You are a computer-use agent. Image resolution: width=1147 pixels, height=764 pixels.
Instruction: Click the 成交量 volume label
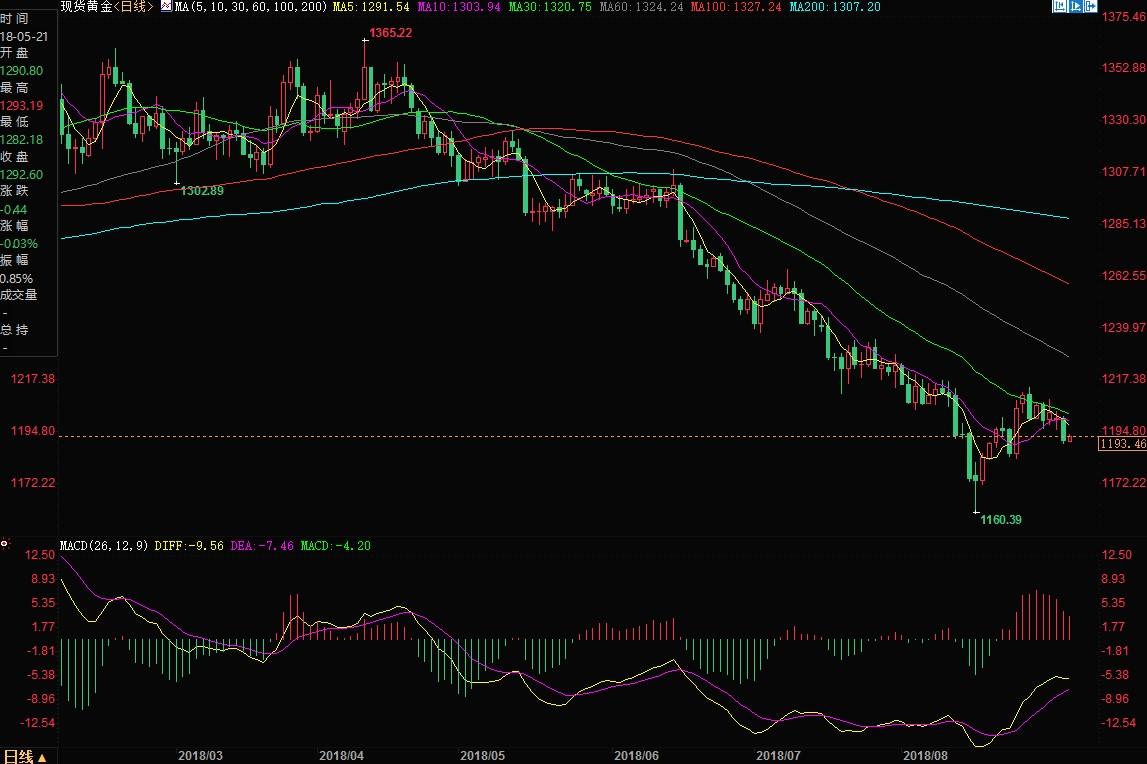tap(19, 295)
